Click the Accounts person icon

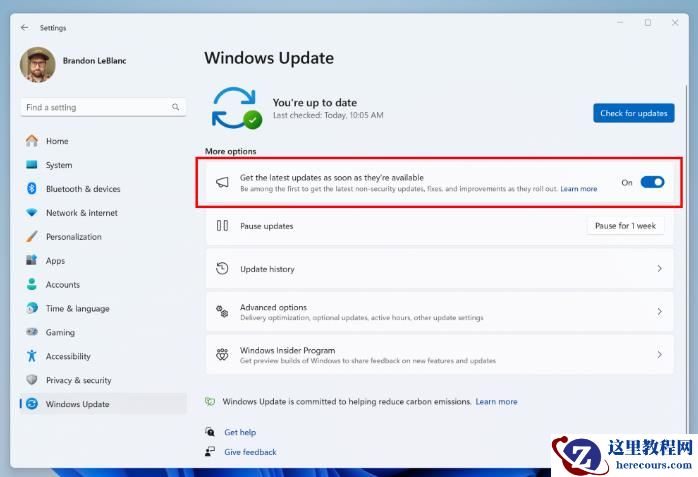[32, 284]
